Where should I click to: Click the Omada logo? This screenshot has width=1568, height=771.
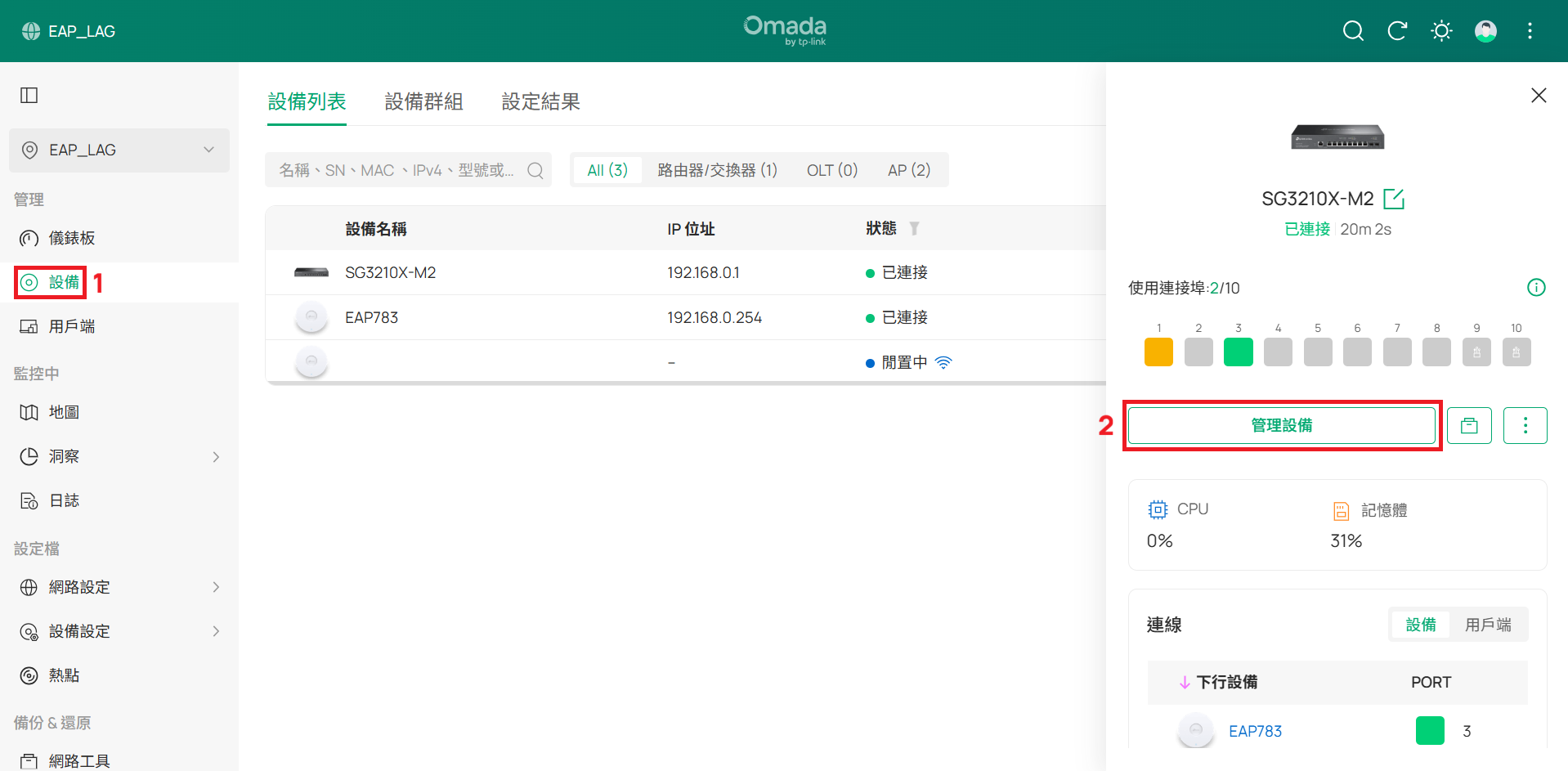point(785,30)
